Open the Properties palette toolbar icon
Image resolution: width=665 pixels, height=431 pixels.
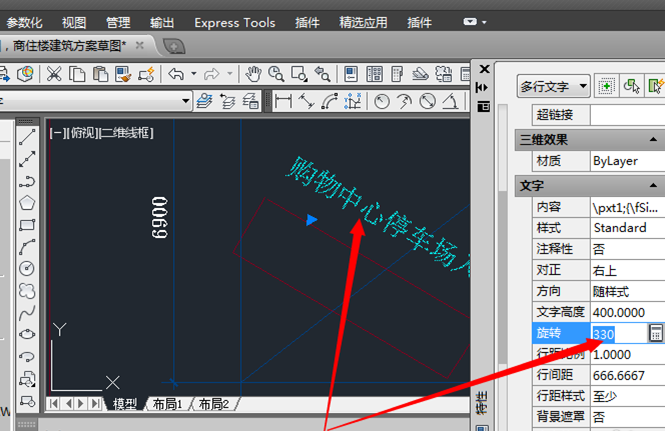tap(351, 74)
